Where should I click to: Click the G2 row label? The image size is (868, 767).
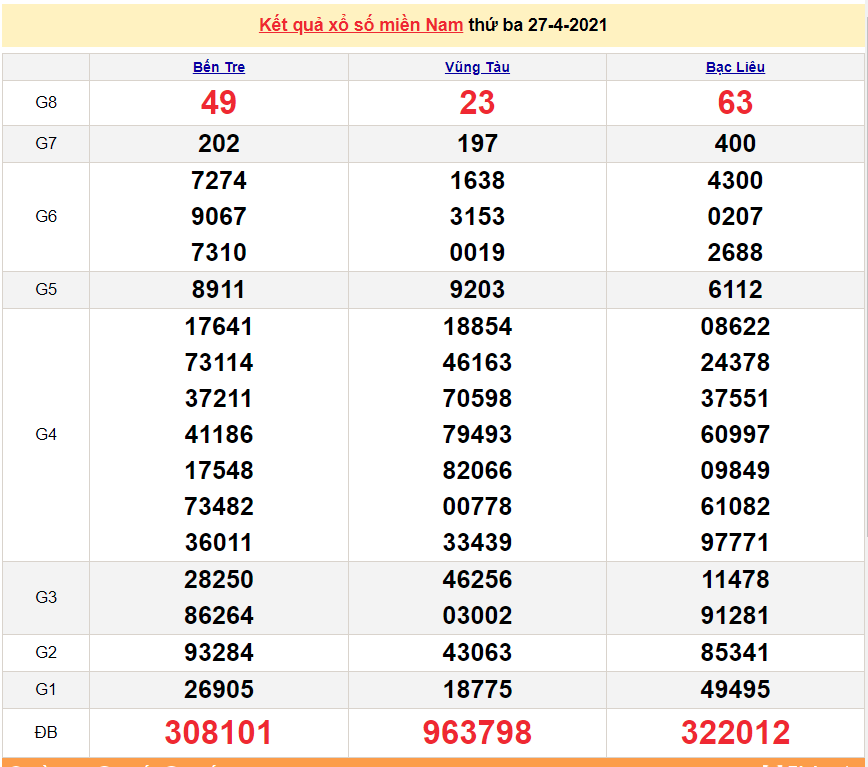46,652
